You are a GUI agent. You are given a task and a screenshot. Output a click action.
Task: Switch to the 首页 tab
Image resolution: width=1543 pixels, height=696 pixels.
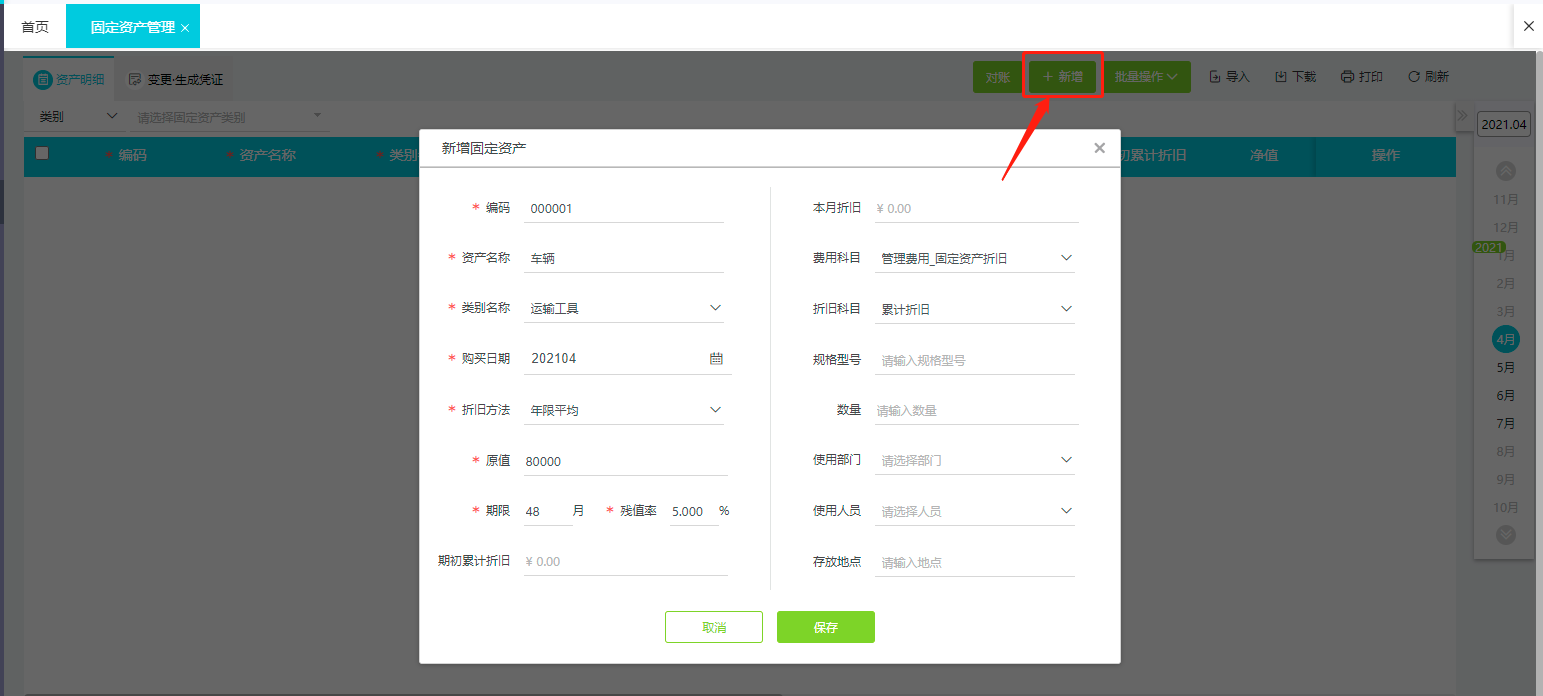[x=35, y=26]
